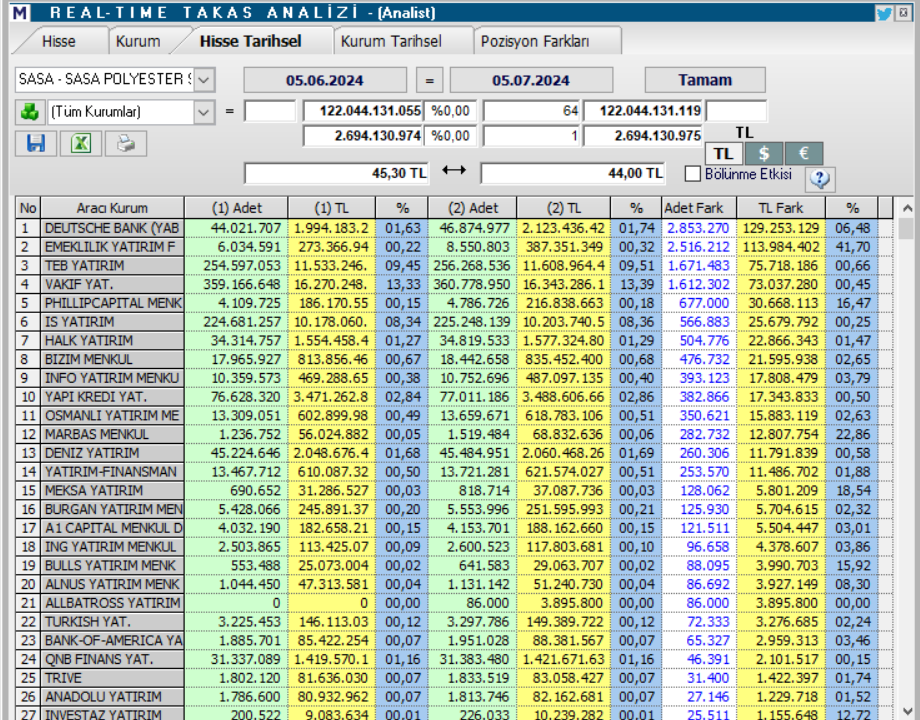
Task: Expand the (Tüm Kurumlar) dropdown
Action: click(204, 111)
